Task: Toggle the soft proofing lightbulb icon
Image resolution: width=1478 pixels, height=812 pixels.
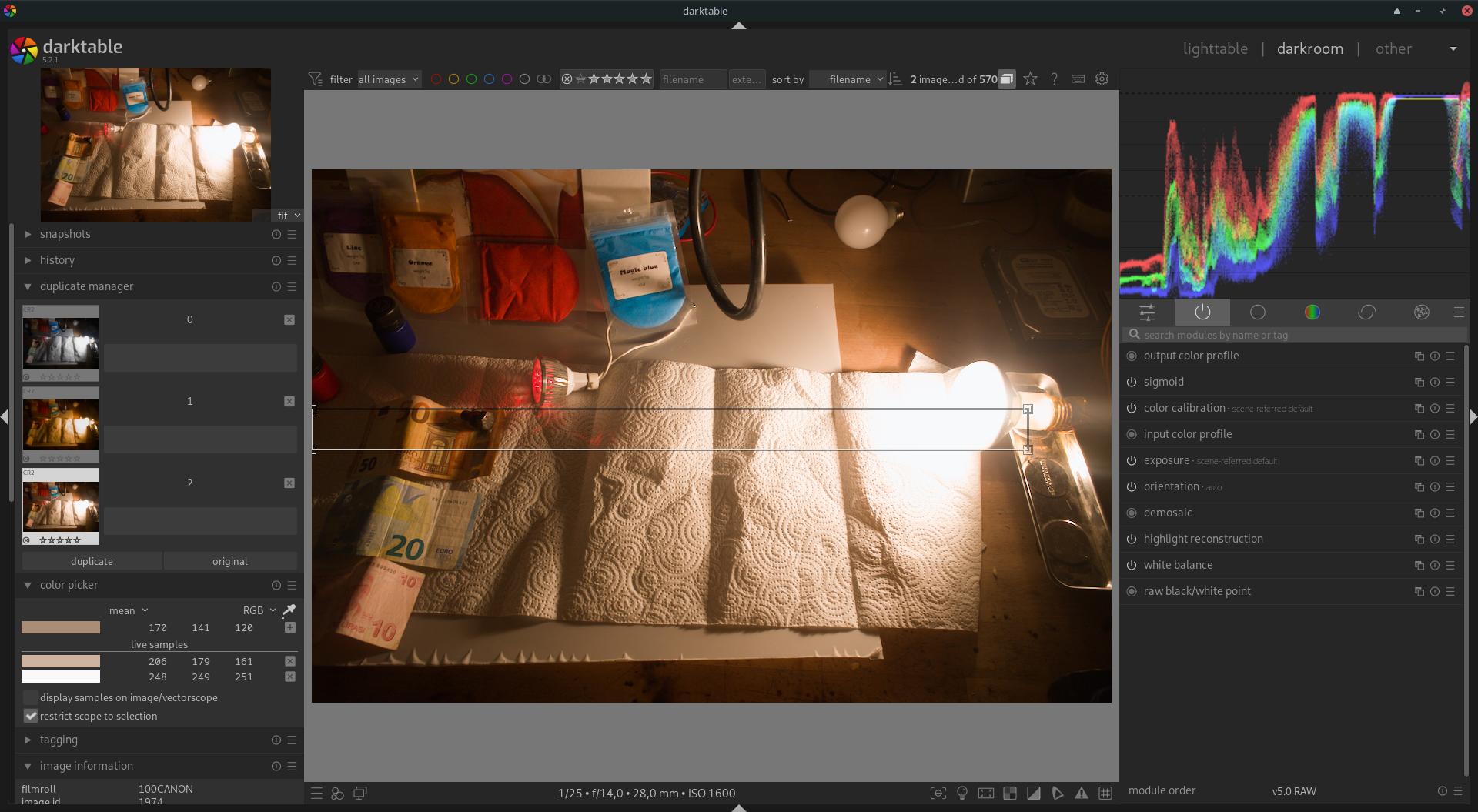Action: pos(961,793)
